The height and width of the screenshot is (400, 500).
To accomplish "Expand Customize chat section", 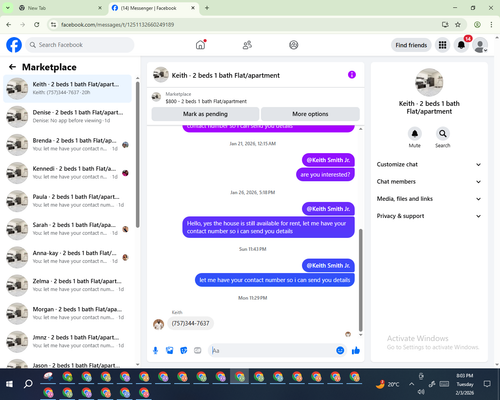I will (x=429, y=164).
